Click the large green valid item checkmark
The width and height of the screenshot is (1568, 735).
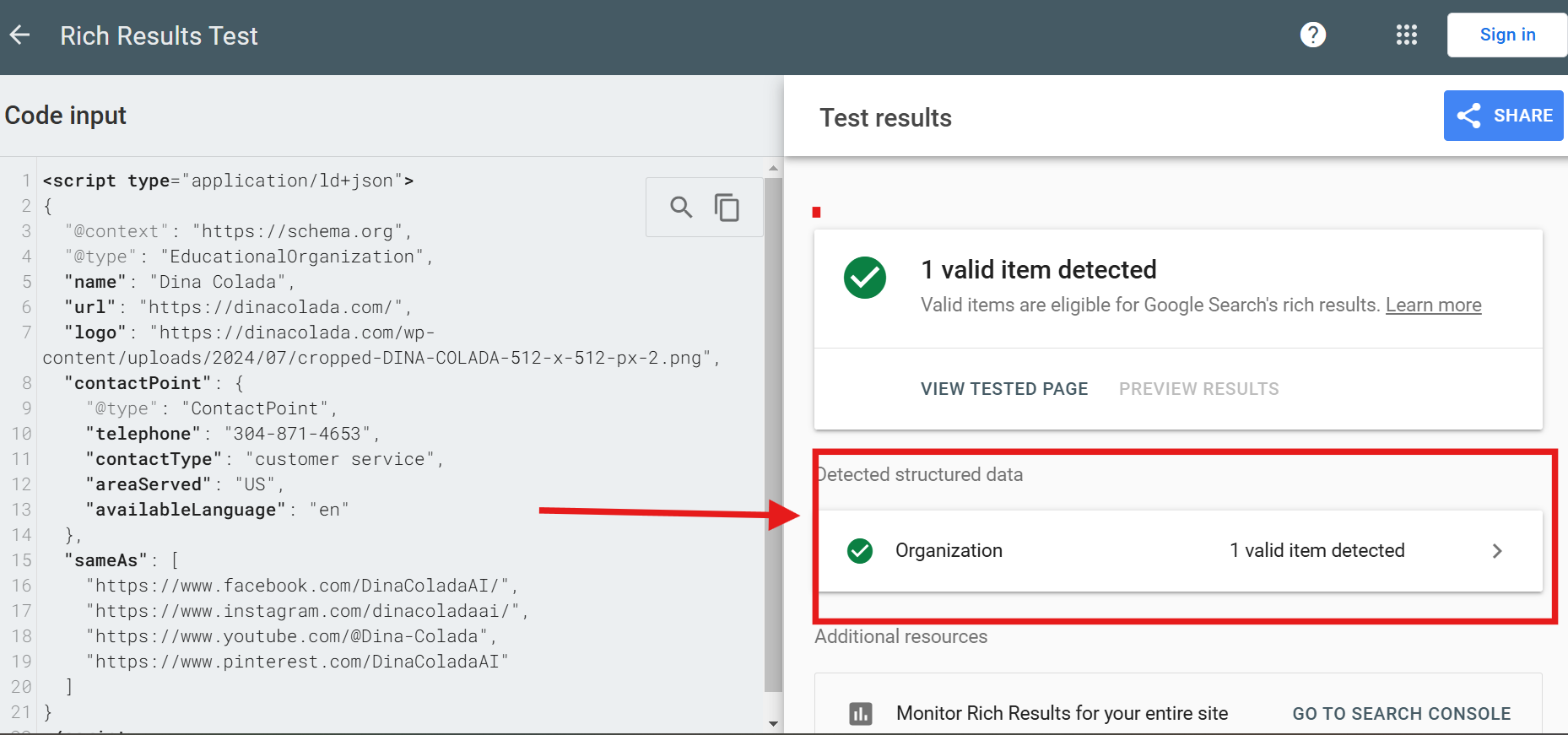coord(865,278)
